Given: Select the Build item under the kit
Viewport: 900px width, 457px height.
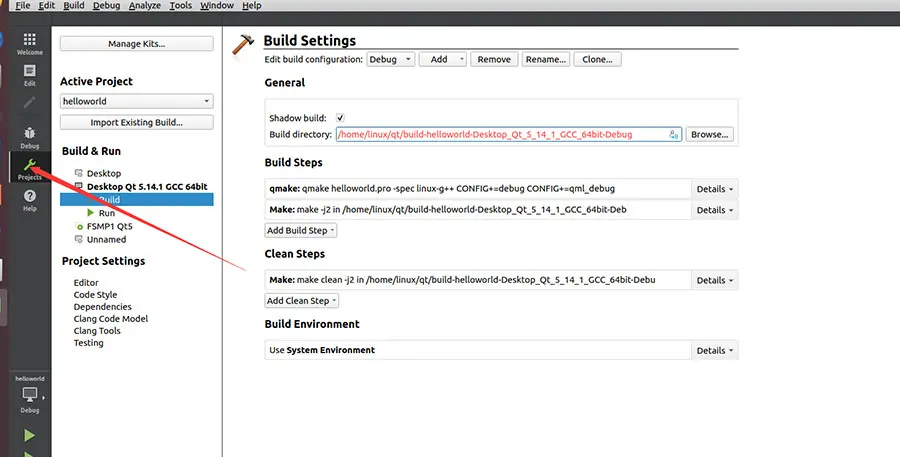Looking at the screenshot, I should point(137,200).
